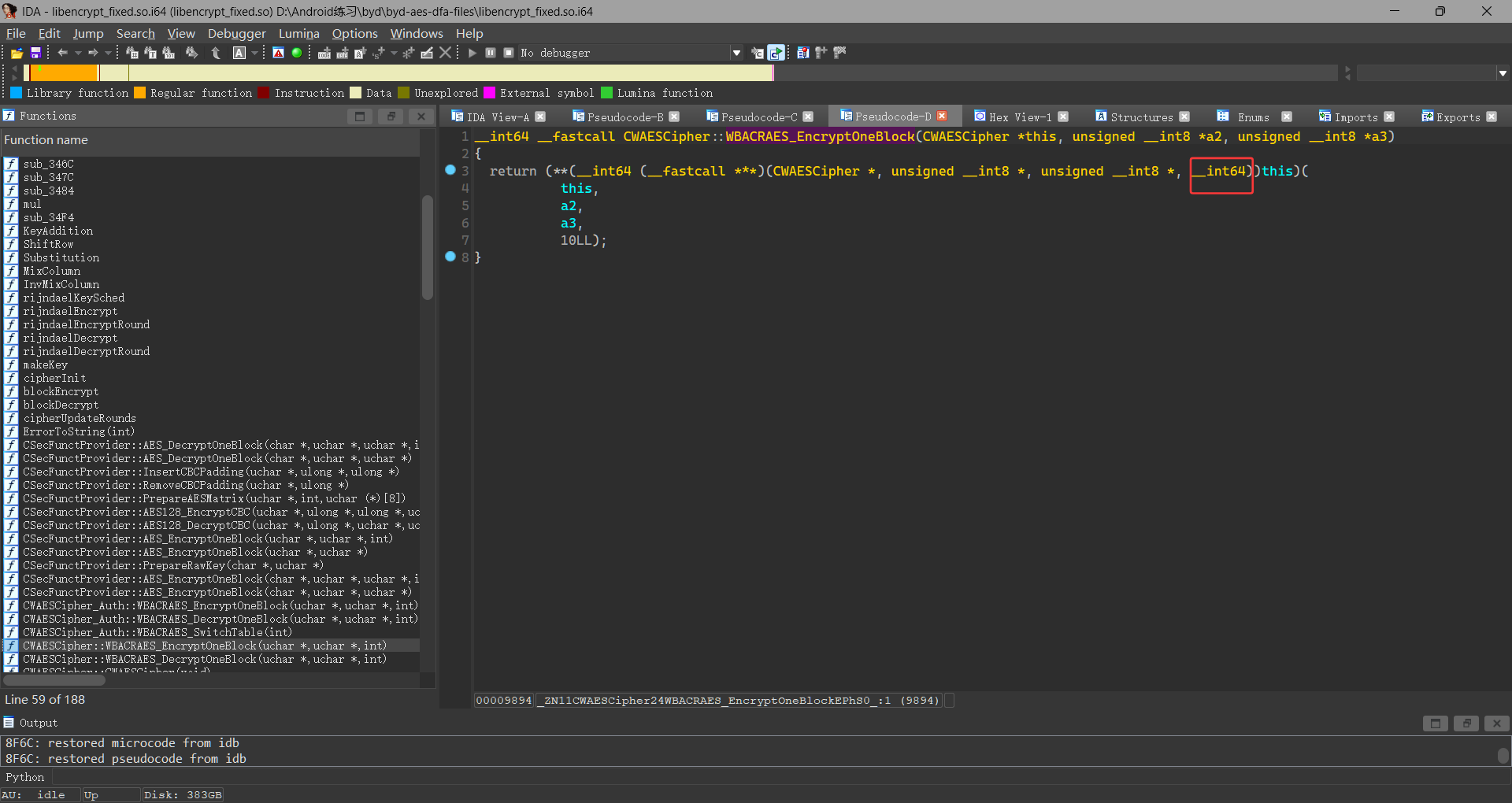
Task: Jump forward with the right arrow icon
Action: (93, 53)
